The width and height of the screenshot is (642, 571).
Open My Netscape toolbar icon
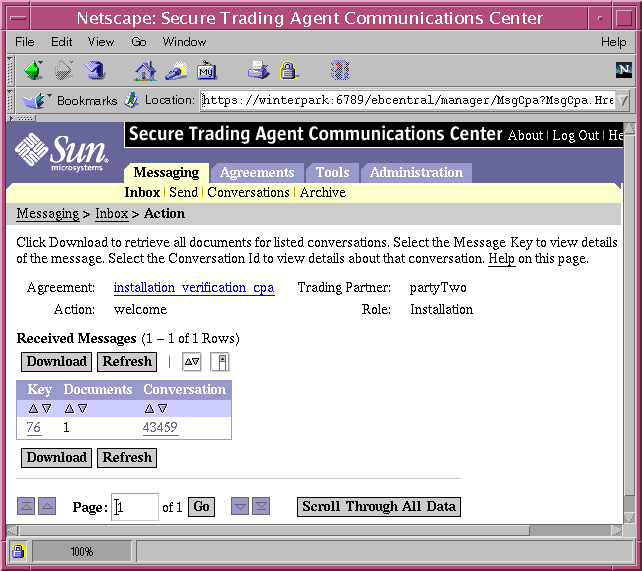click(207, 71)
